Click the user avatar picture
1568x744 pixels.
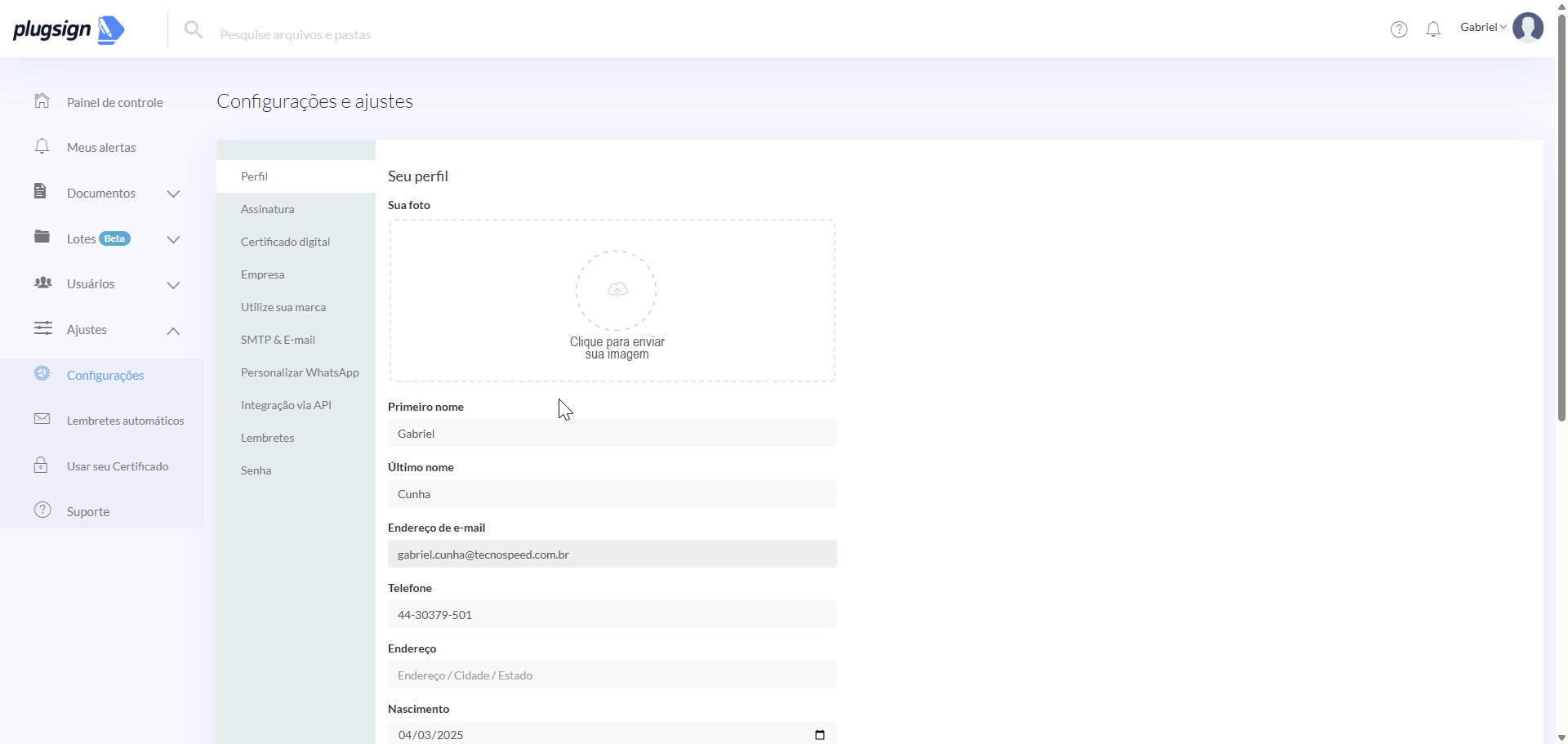(x=1528, y=27)
